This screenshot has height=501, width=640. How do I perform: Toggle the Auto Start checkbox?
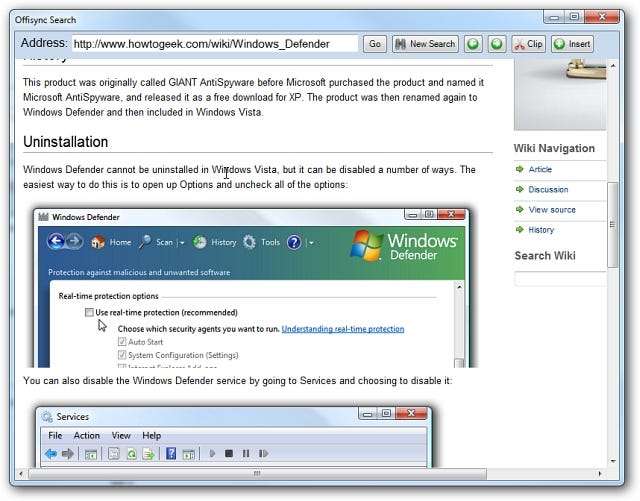[x=122, y=342]
